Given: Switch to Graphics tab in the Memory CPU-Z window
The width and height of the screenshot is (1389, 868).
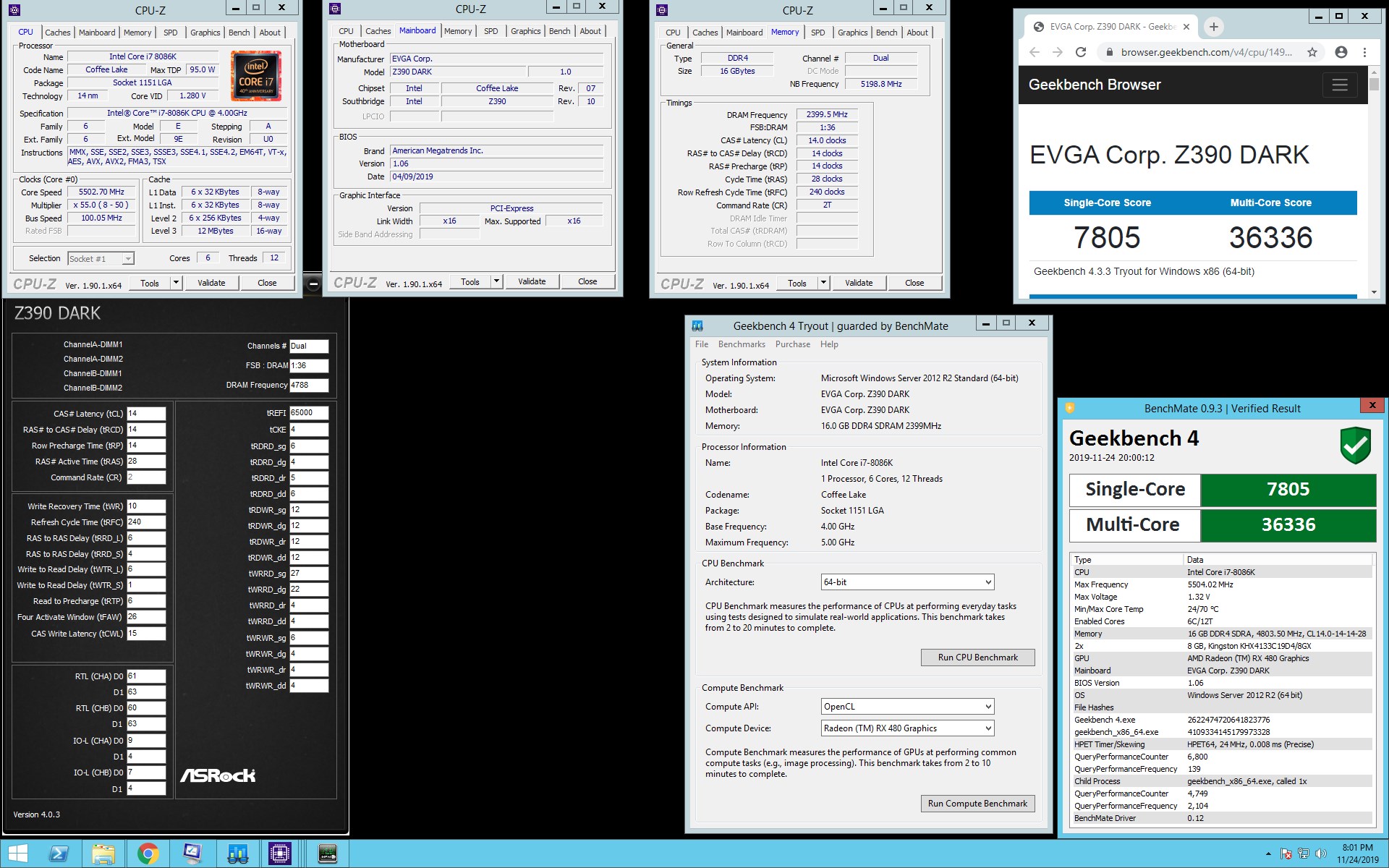Looking at the screenshot, I should coord(853,33).
